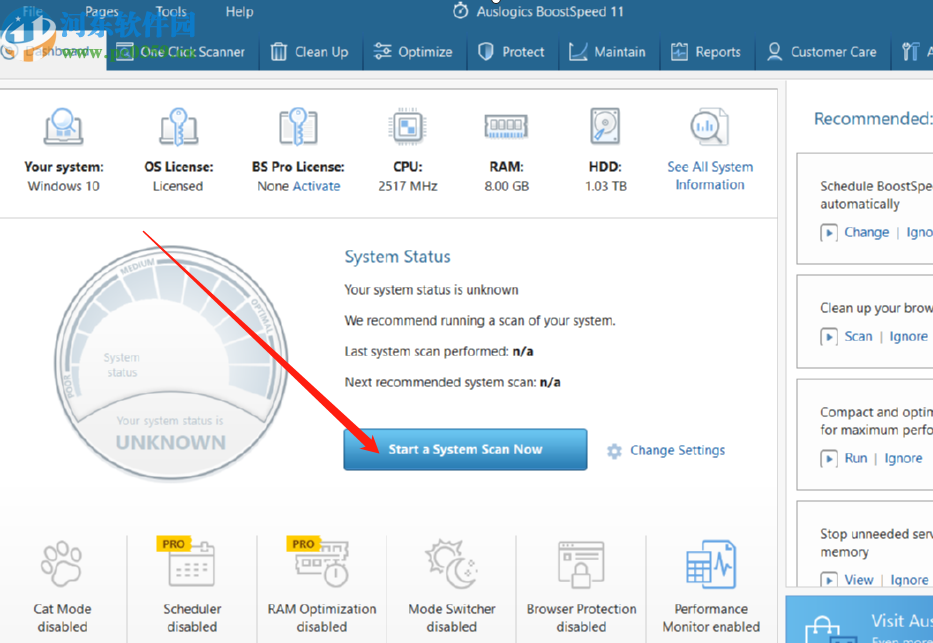The image size is (933, 643).
Task: Click the Change Settings gear icon
Action: [614, 451]
